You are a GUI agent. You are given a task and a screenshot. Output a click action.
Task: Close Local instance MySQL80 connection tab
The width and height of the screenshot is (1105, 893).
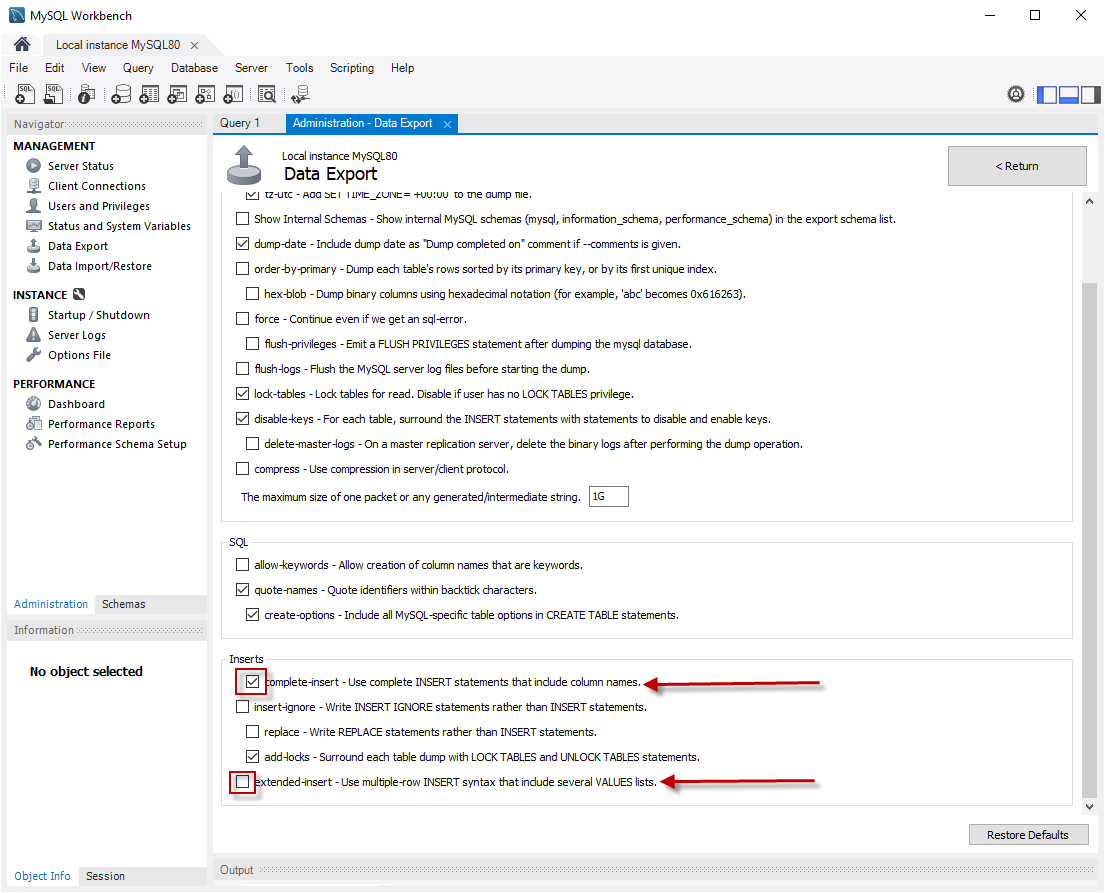click(x=195, y=45)
